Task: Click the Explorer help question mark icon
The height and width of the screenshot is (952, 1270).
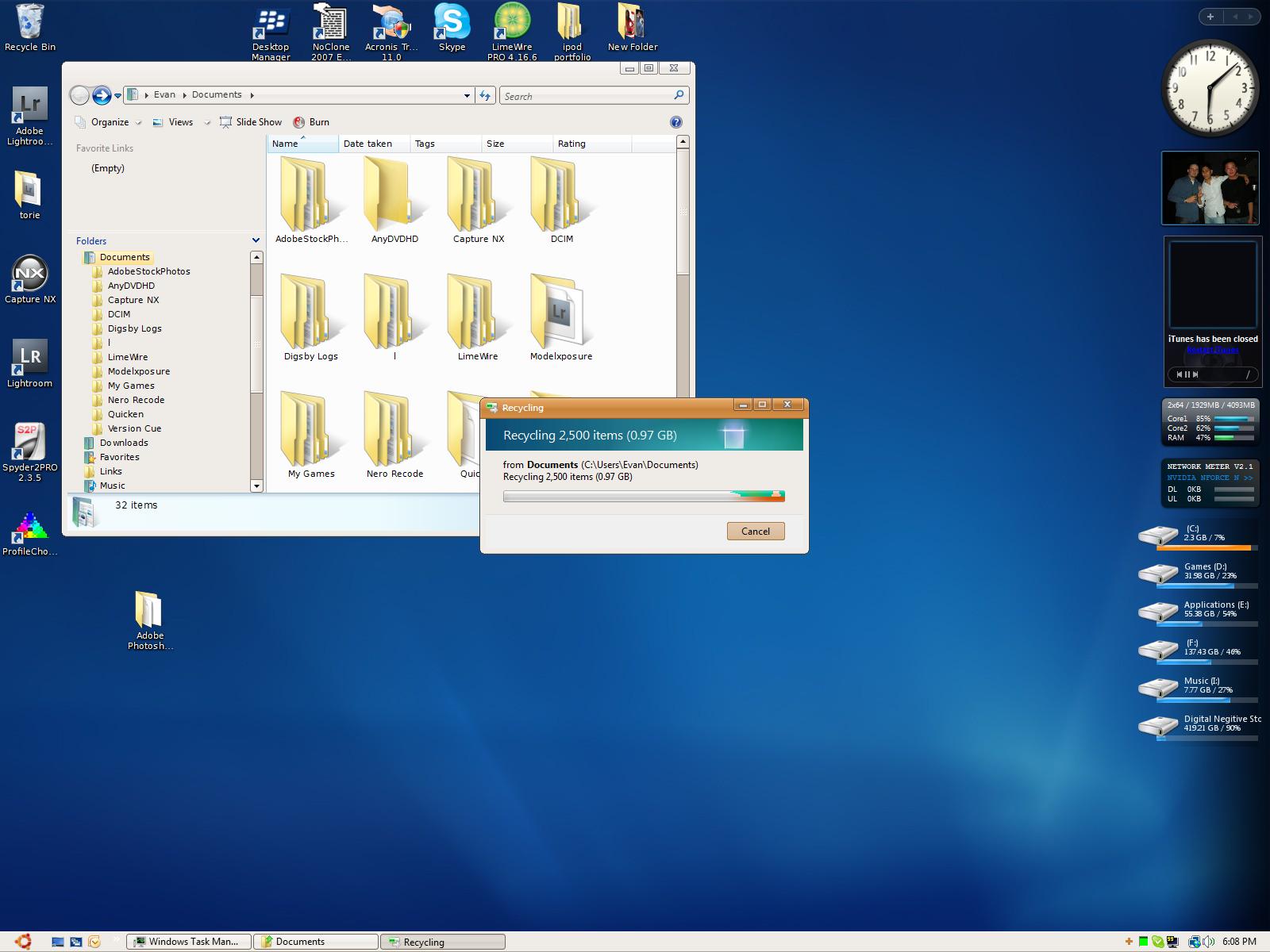Action: (675, 122)
